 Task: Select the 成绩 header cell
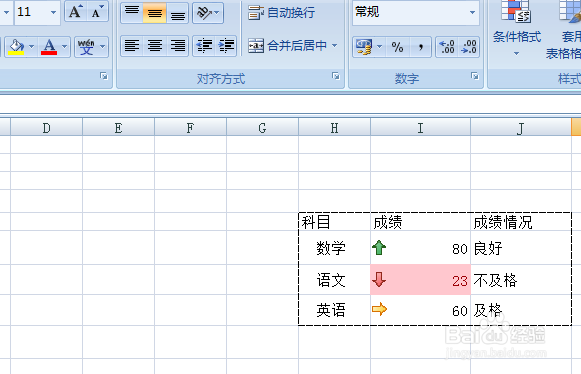pos(420,222)
